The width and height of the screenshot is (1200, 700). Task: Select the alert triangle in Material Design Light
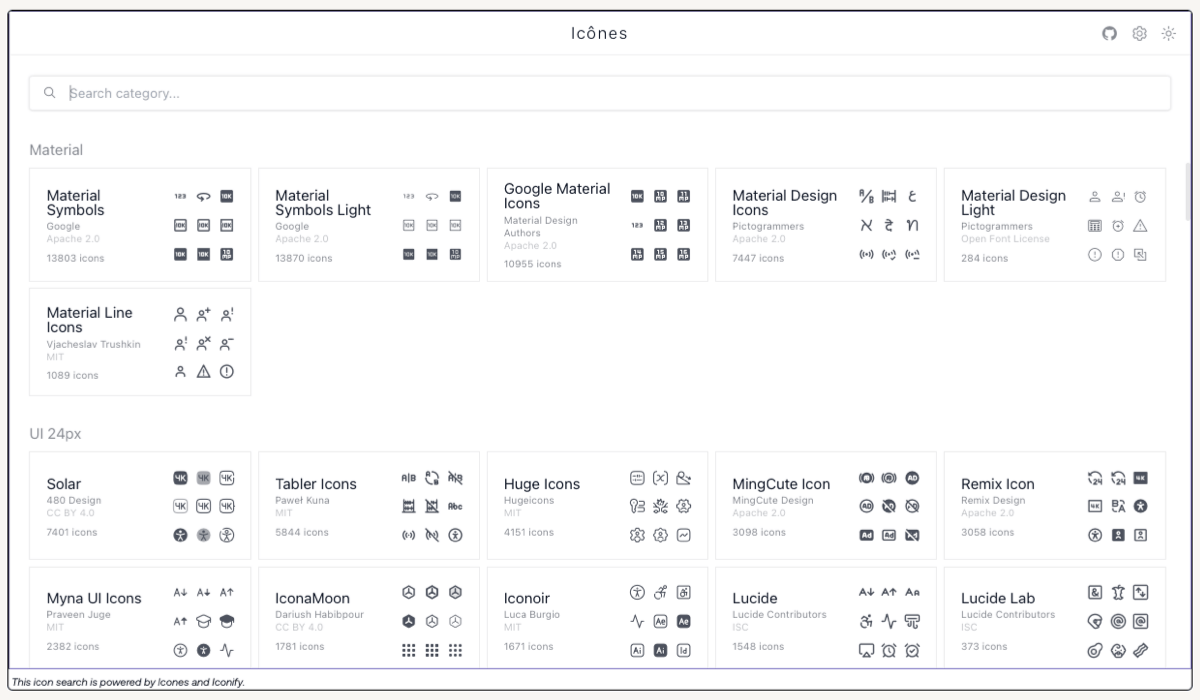1141,226
